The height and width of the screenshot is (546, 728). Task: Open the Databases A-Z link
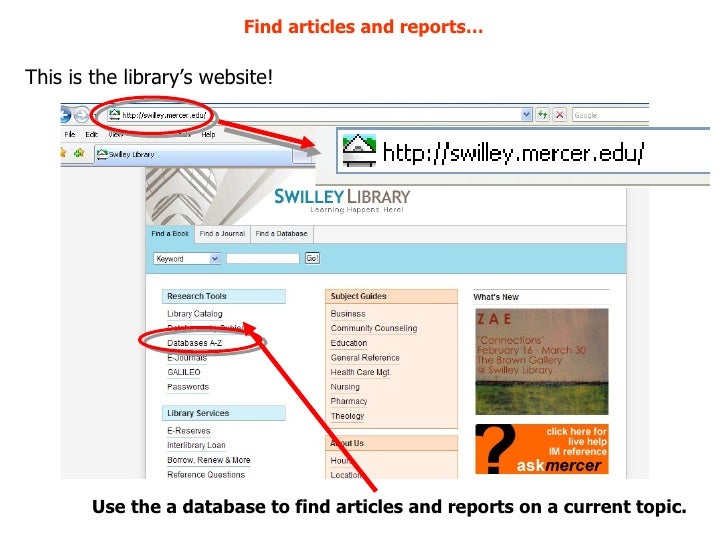pos(194,343)
